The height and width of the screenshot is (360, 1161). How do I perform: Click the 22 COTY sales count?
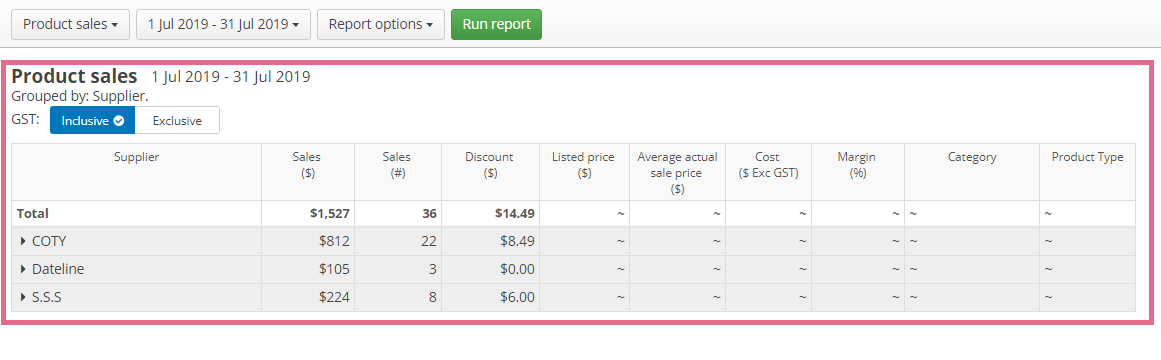(x=429, y=241)
